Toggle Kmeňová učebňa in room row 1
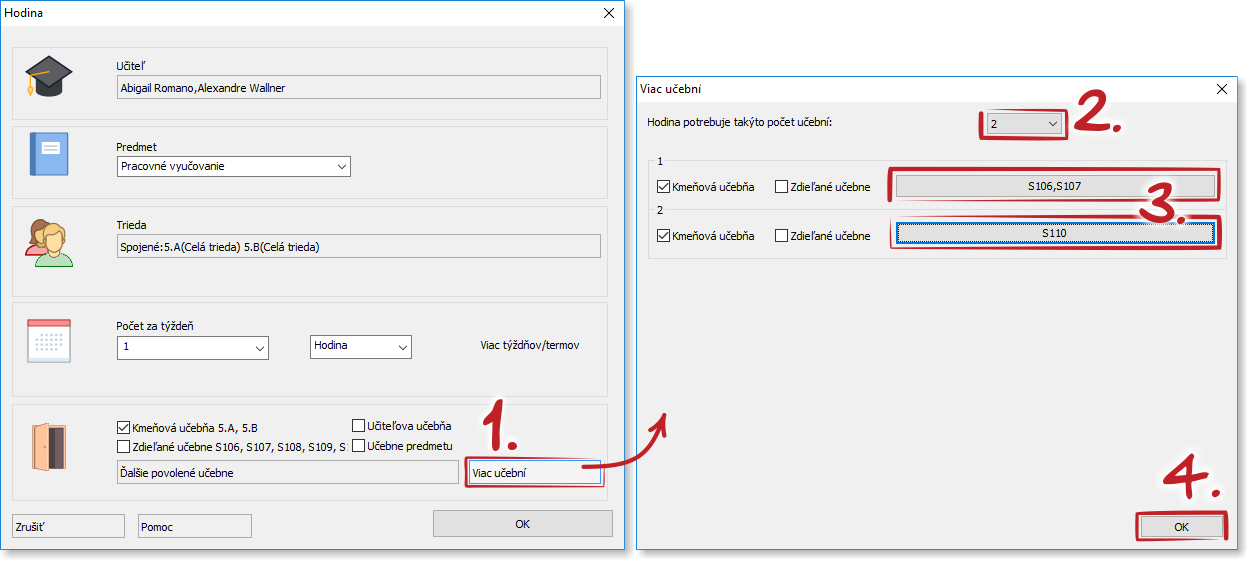Viewport: 1248px width, 561px height. [x=663, y=186]
